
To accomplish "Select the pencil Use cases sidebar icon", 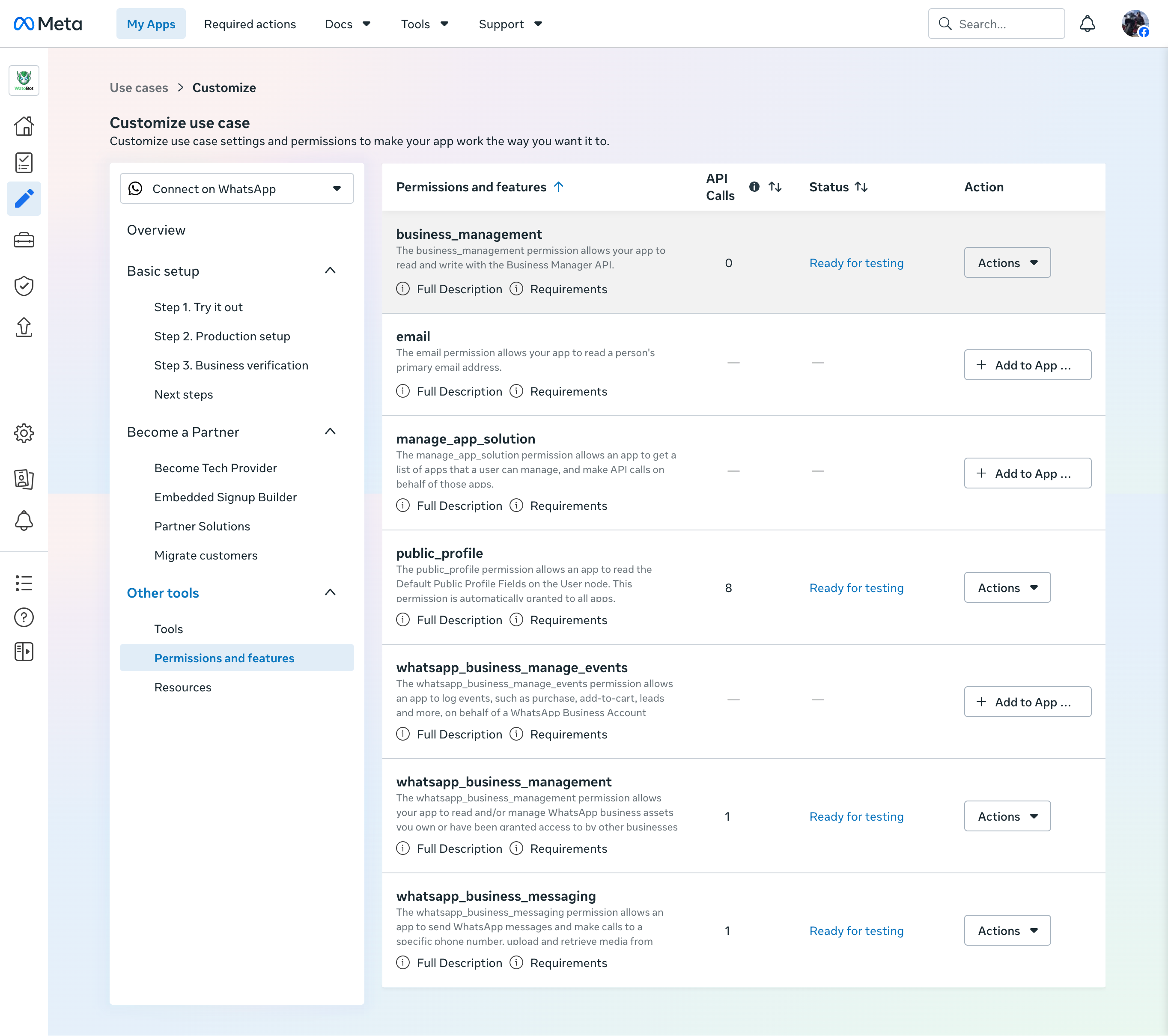I will point(24,199).
